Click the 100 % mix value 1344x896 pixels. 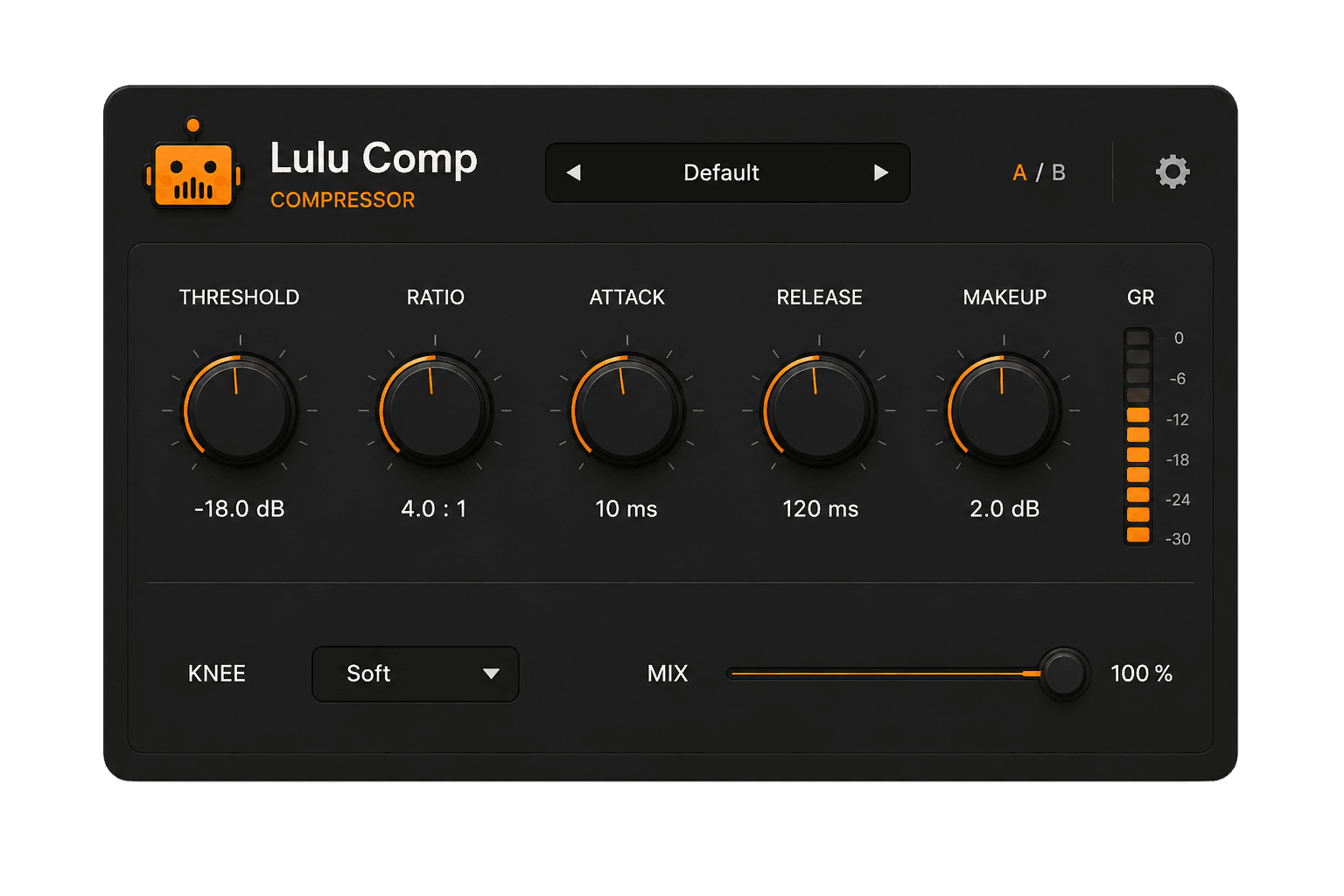[1141, 674]
